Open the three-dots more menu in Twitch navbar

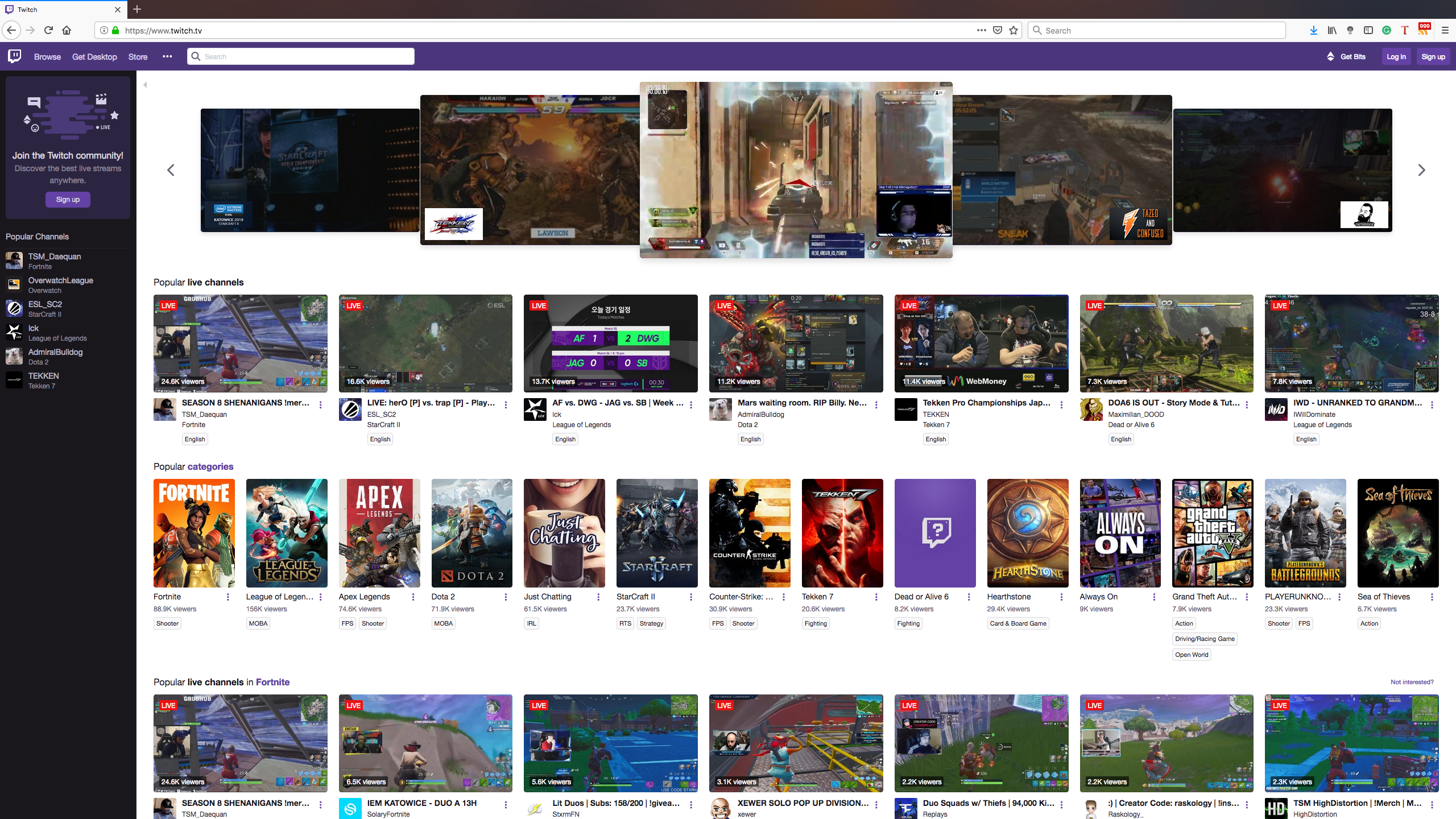pos(167,56)
